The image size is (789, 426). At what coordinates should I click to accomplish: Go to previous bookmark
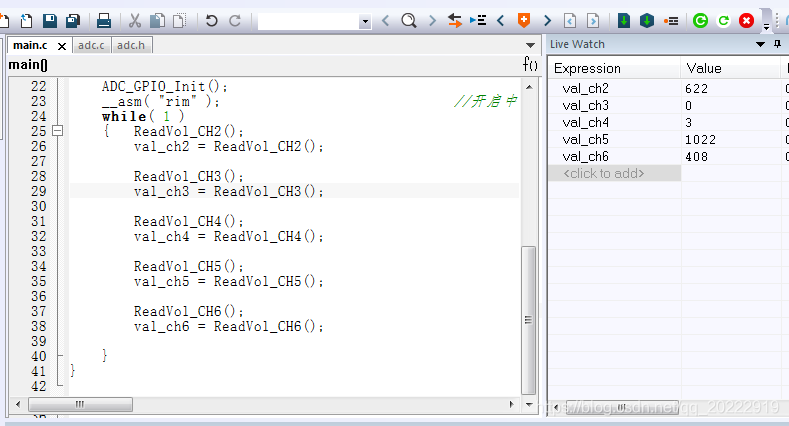click(500, 21)
